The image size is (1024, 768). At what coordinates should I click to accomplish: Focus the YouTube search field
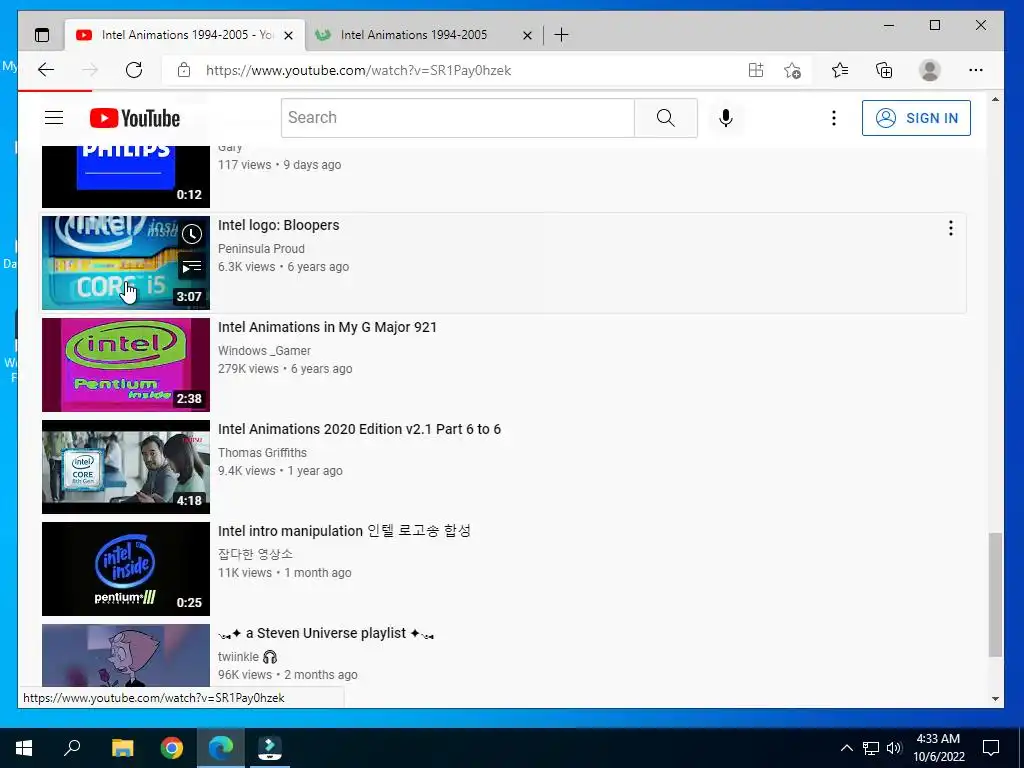(x=458, y=118)
